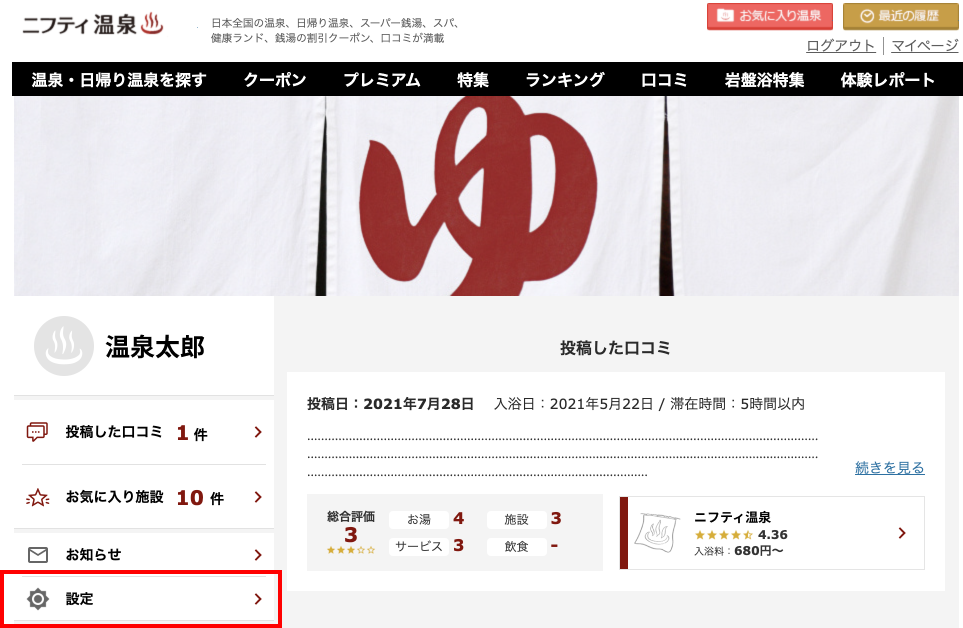Click the ニフティ温泉 hot spring logo

click(x=93, y=25)
